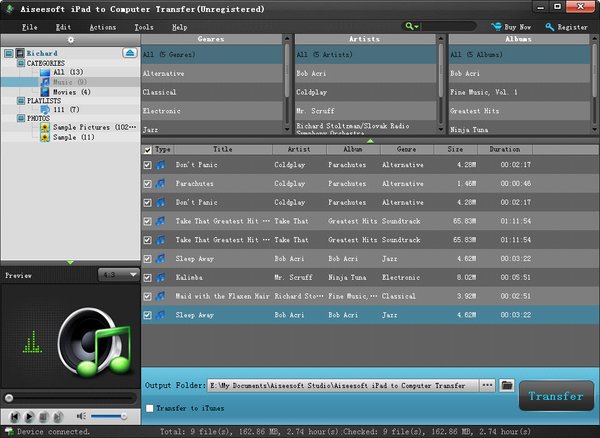Viewport: 600px width, 438px height.
Task: Open output folder with the folder icon
Action: tap(507, 384)
